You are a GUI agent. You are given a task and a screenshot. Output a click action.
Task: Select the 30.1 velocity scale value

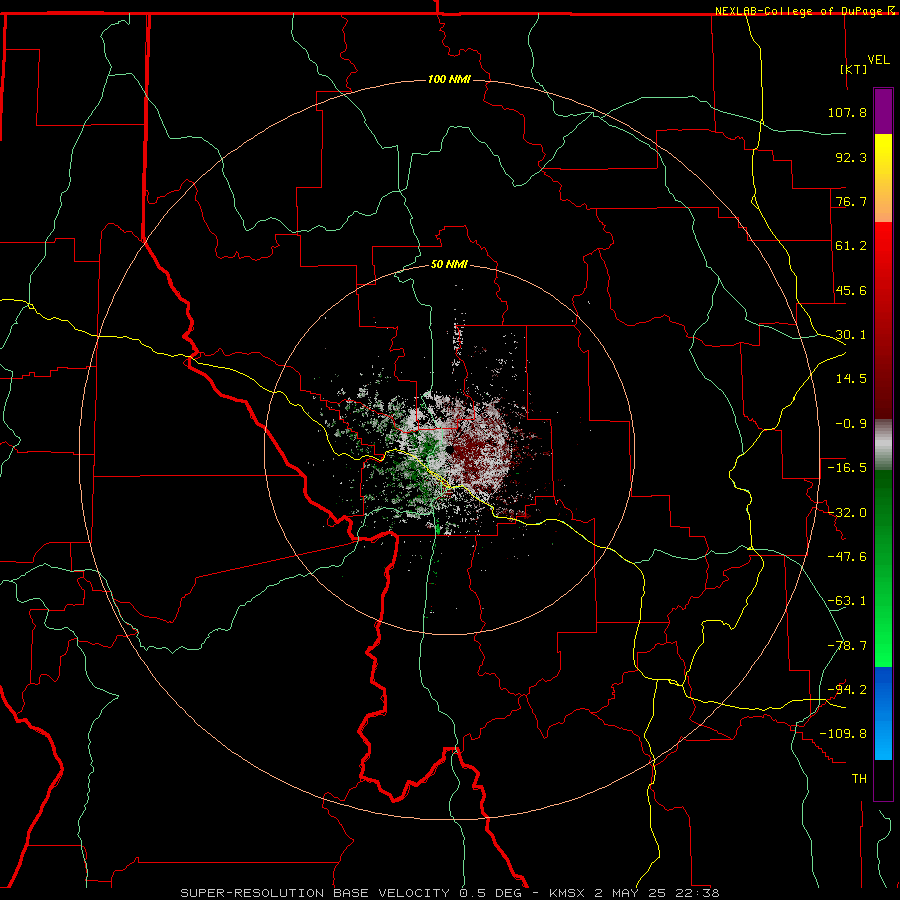click(x=851, y=335)
